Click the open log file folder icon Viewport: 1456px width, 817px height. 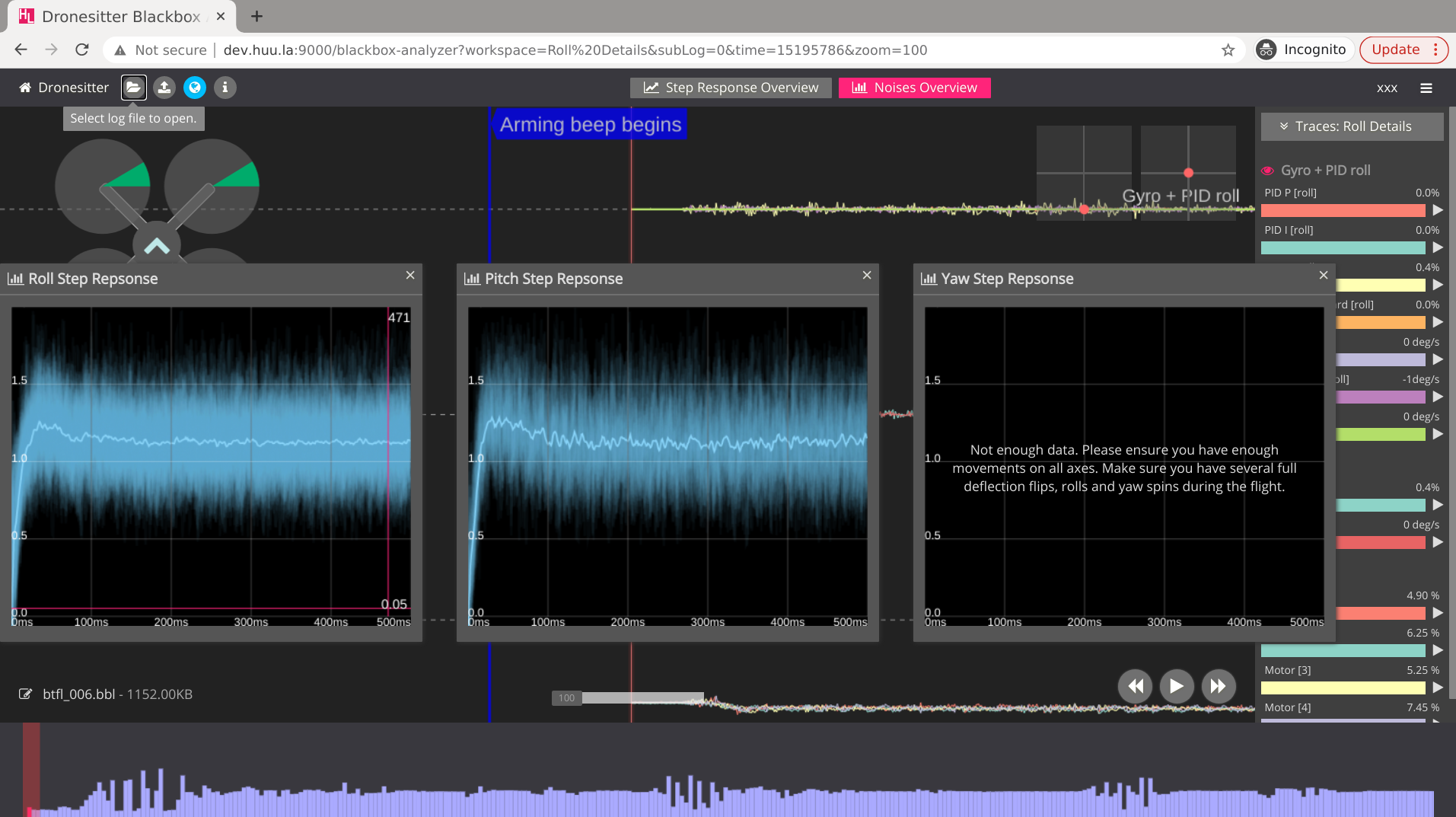pyautogui.click(x=133, y=88)
